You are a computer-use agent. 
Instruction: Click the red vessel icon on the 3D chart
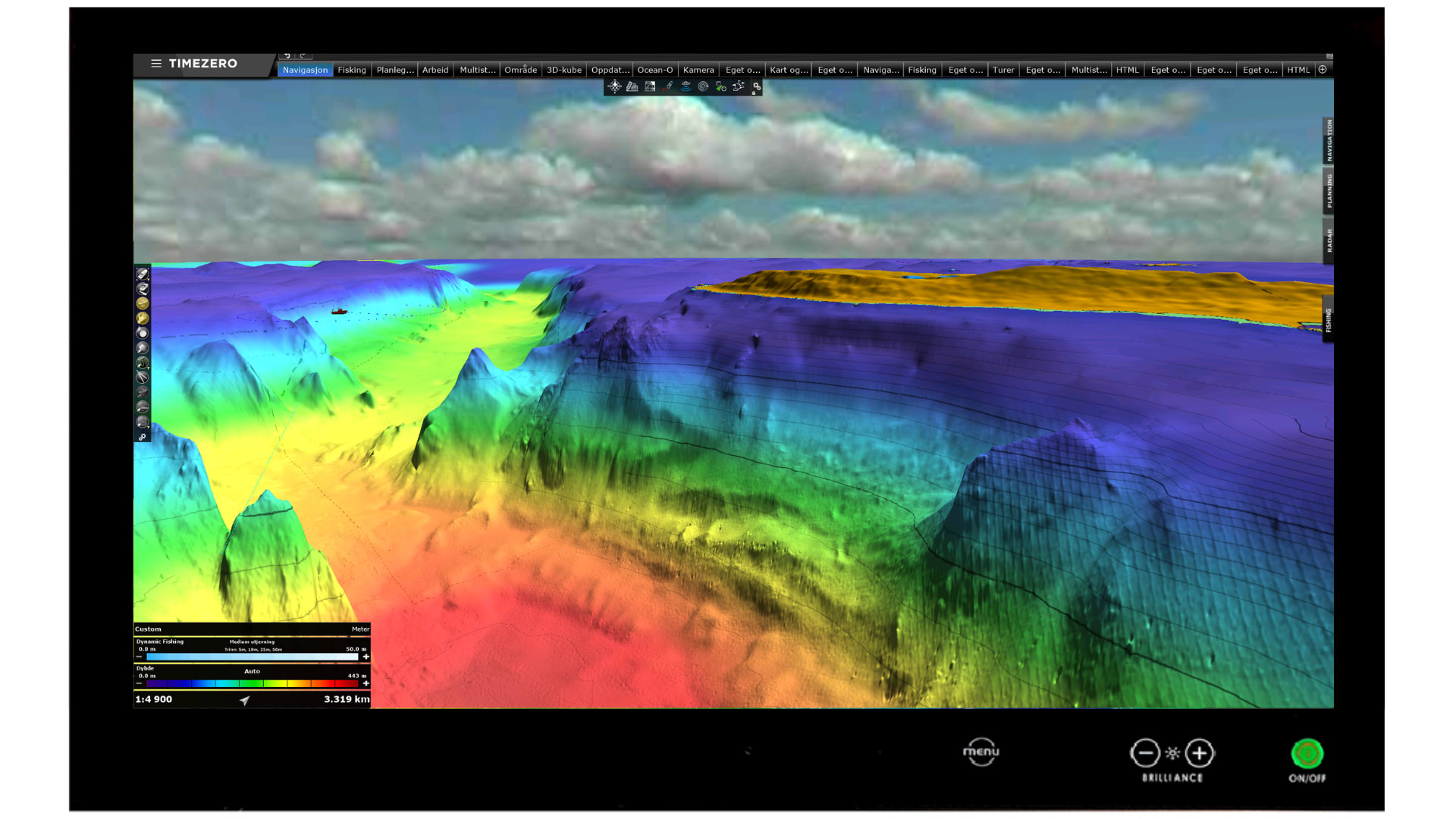tap(339, 311)
